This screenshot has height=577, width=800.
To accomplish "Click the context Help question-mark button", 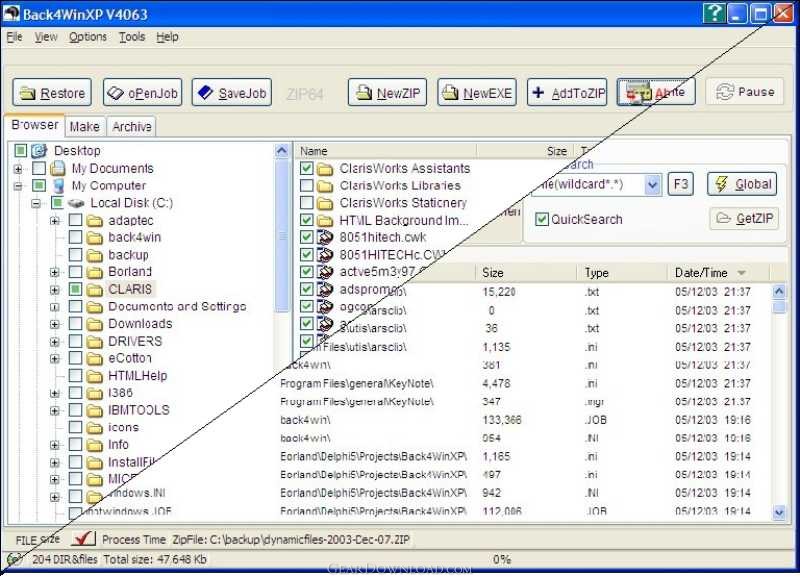I will 714,13.
